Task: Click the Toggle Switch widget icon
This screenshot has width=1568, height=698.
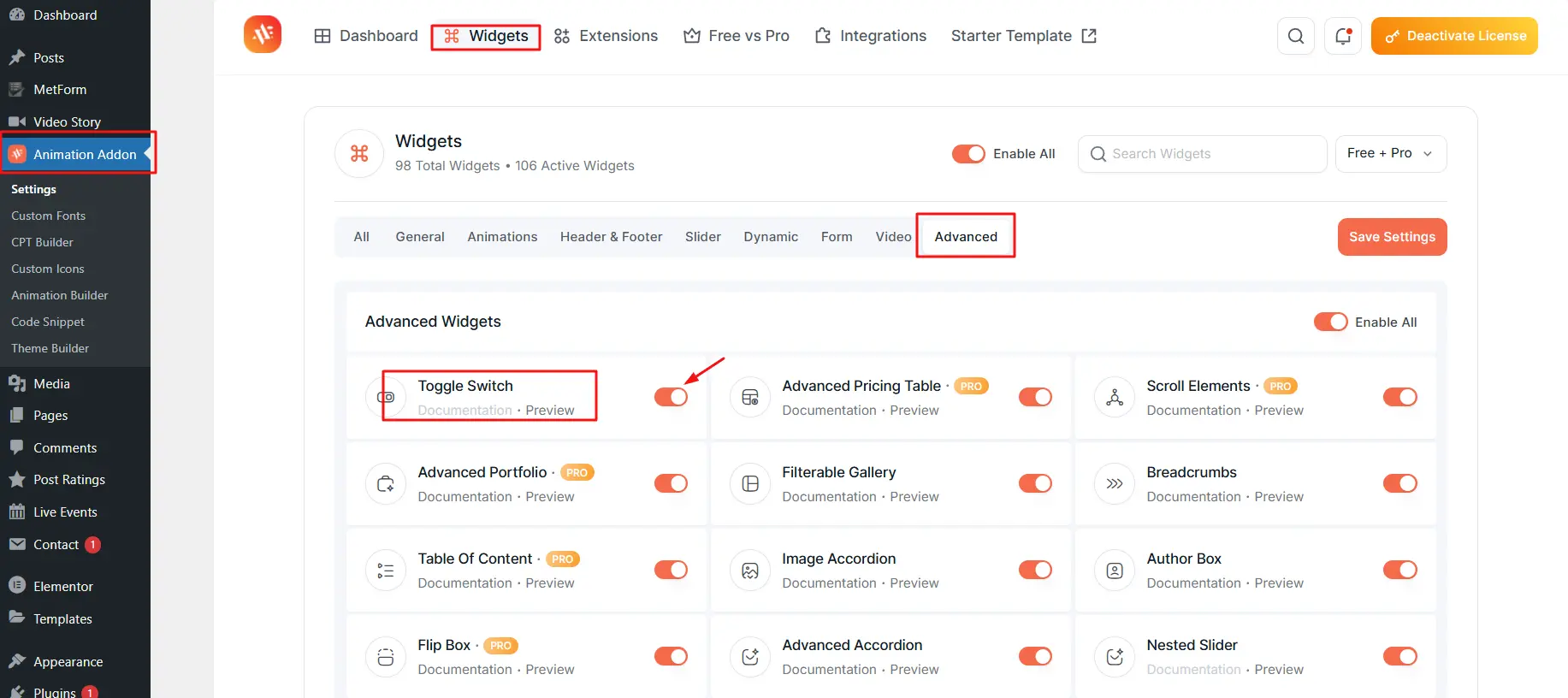Action: 386,397
